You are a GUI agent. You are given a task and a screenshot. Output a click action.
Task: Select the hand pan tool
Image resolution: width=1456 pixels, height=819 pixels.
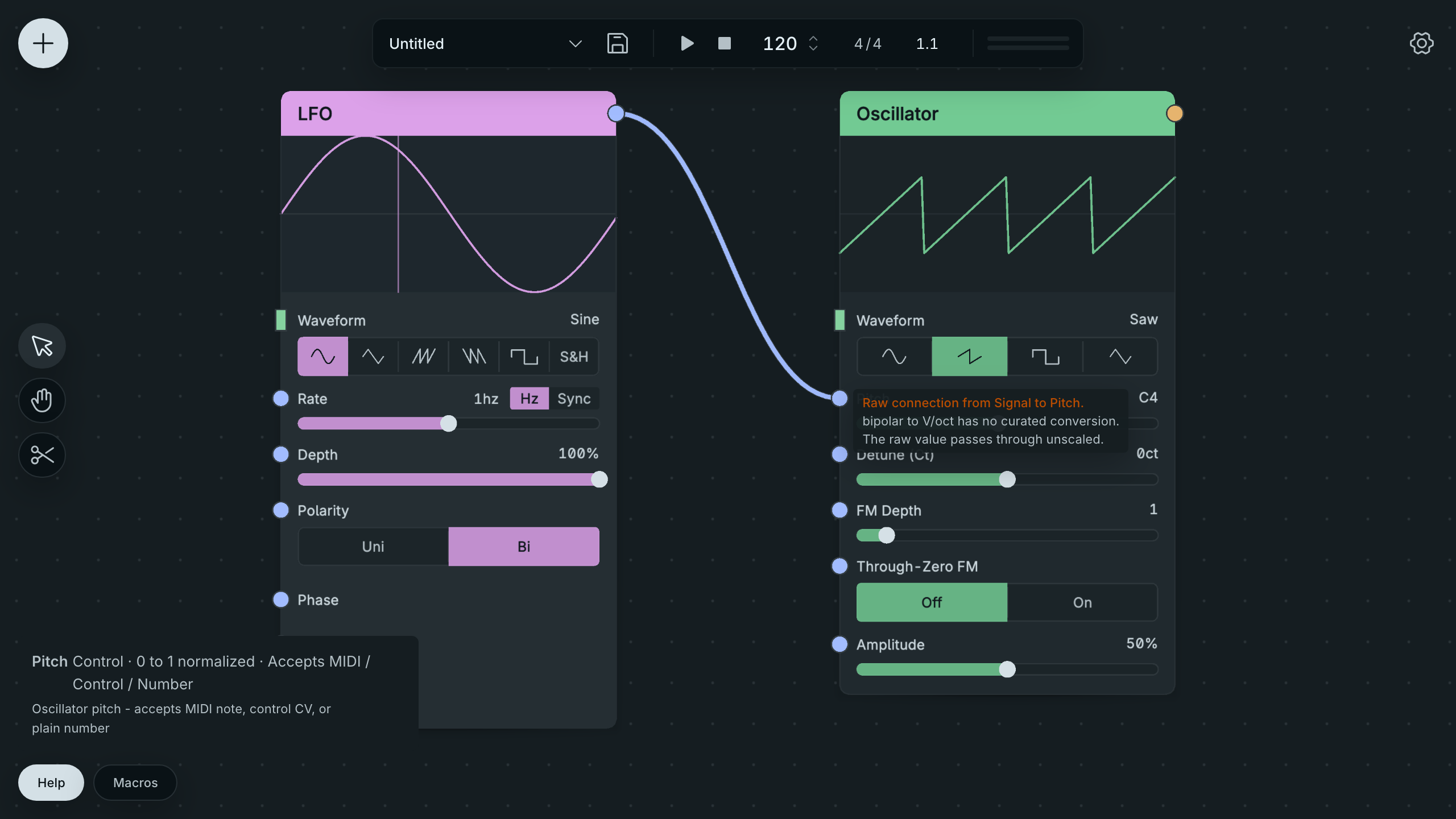[x=42, y=400]
